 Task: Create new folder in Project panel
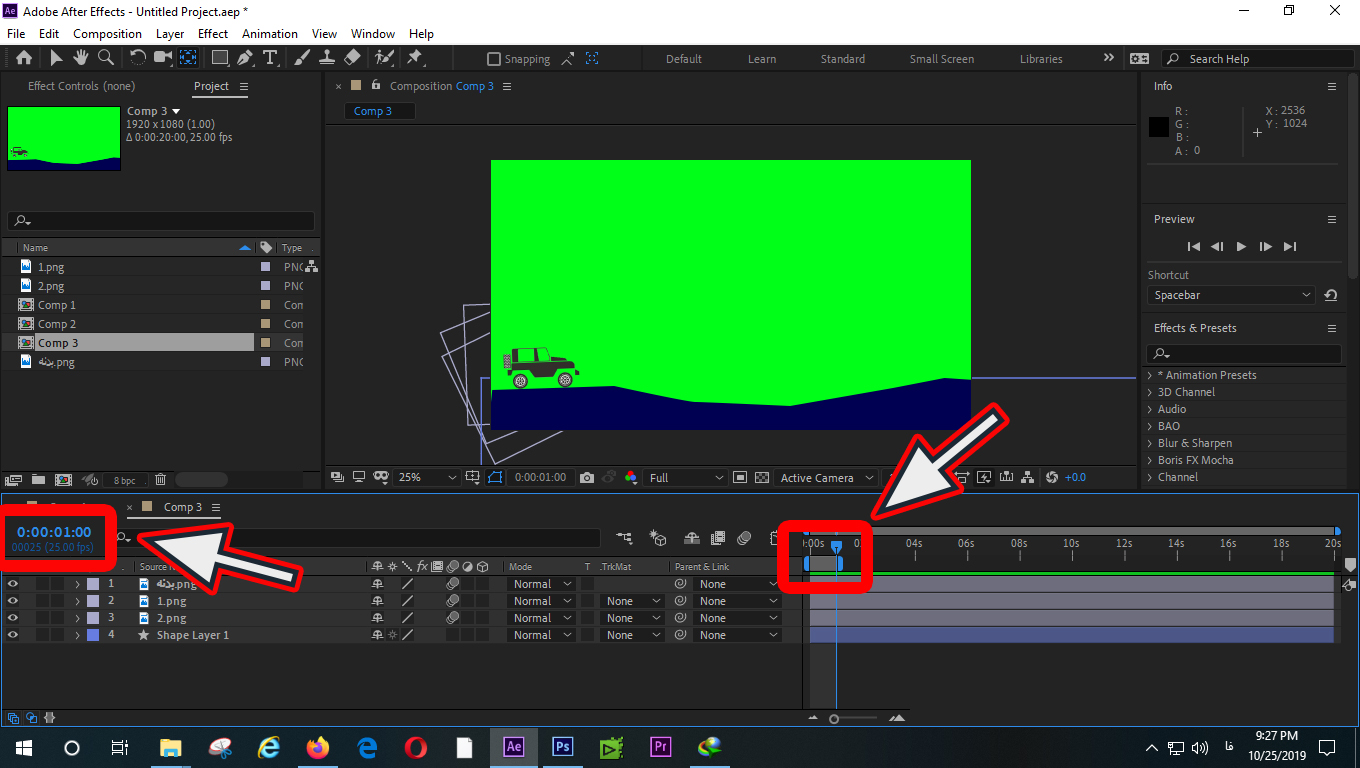(38, 480)
